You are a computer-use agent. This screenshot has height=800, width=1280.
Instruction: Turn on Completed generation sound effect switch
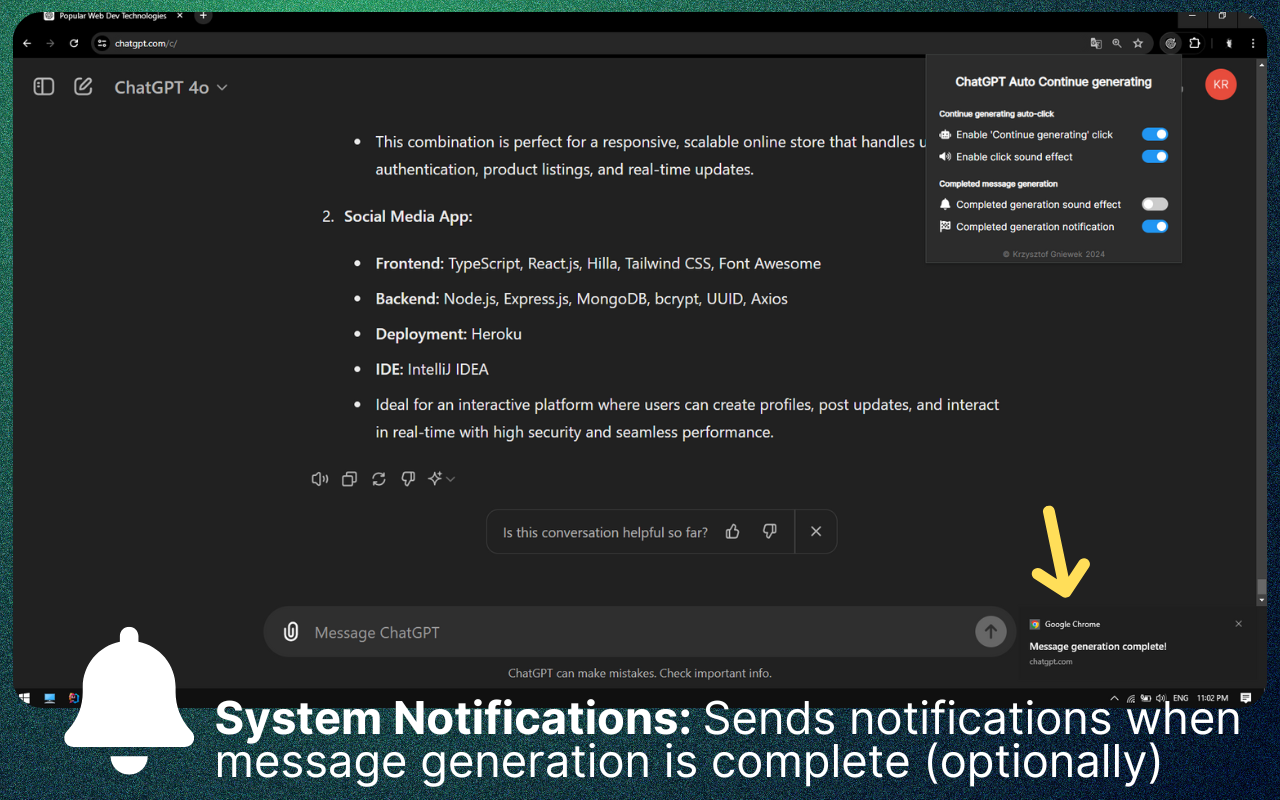coord(1155,204)
